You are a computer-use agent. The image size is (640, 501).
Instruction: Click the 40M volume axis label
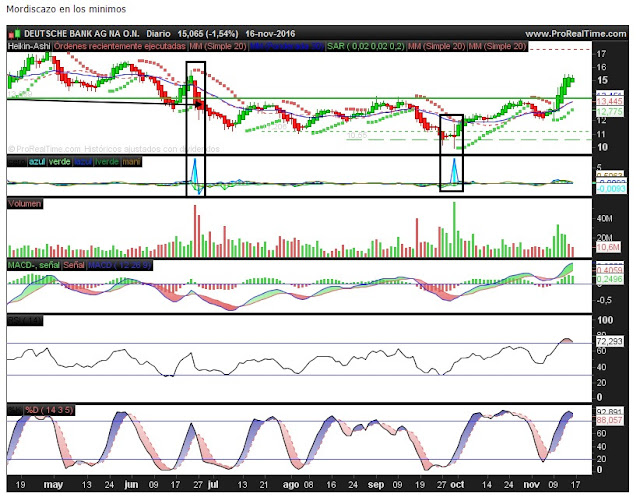click(x=604, y=219)
